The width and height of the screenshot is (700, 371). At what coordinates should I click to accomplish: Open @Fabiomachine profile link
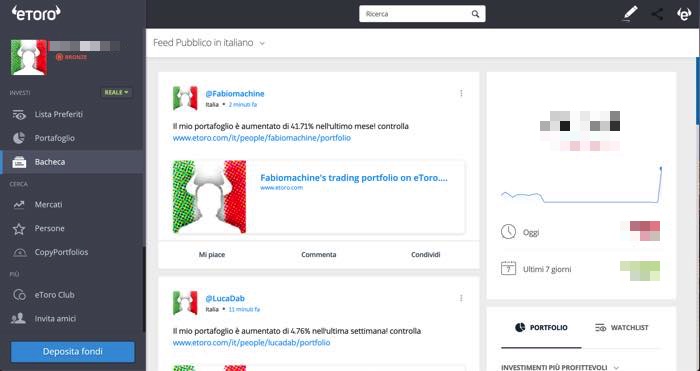tap(235, 94)
